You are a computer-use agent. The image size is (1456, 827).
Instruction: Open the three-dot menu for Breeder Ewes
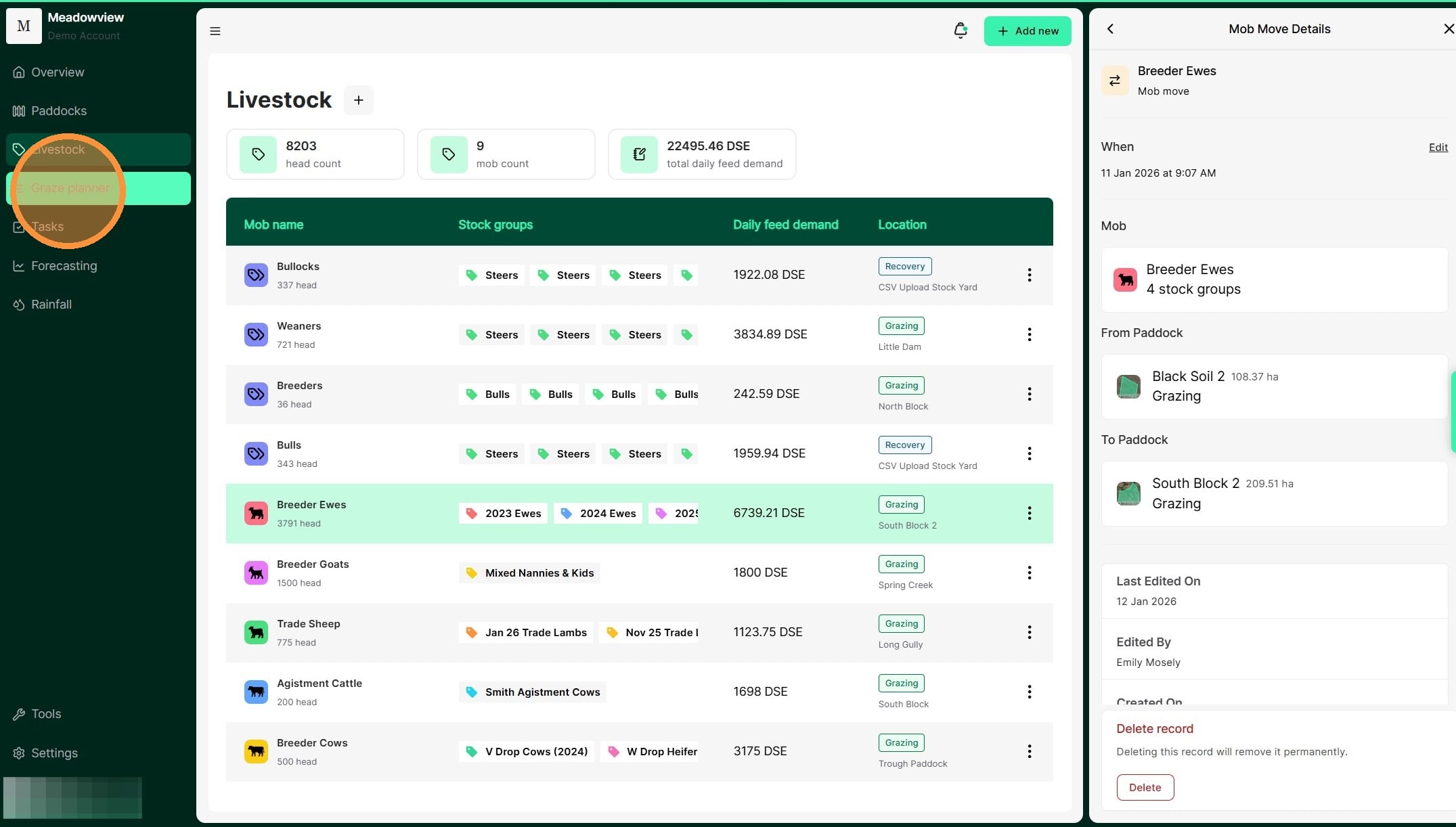(x=1029, y=514)
